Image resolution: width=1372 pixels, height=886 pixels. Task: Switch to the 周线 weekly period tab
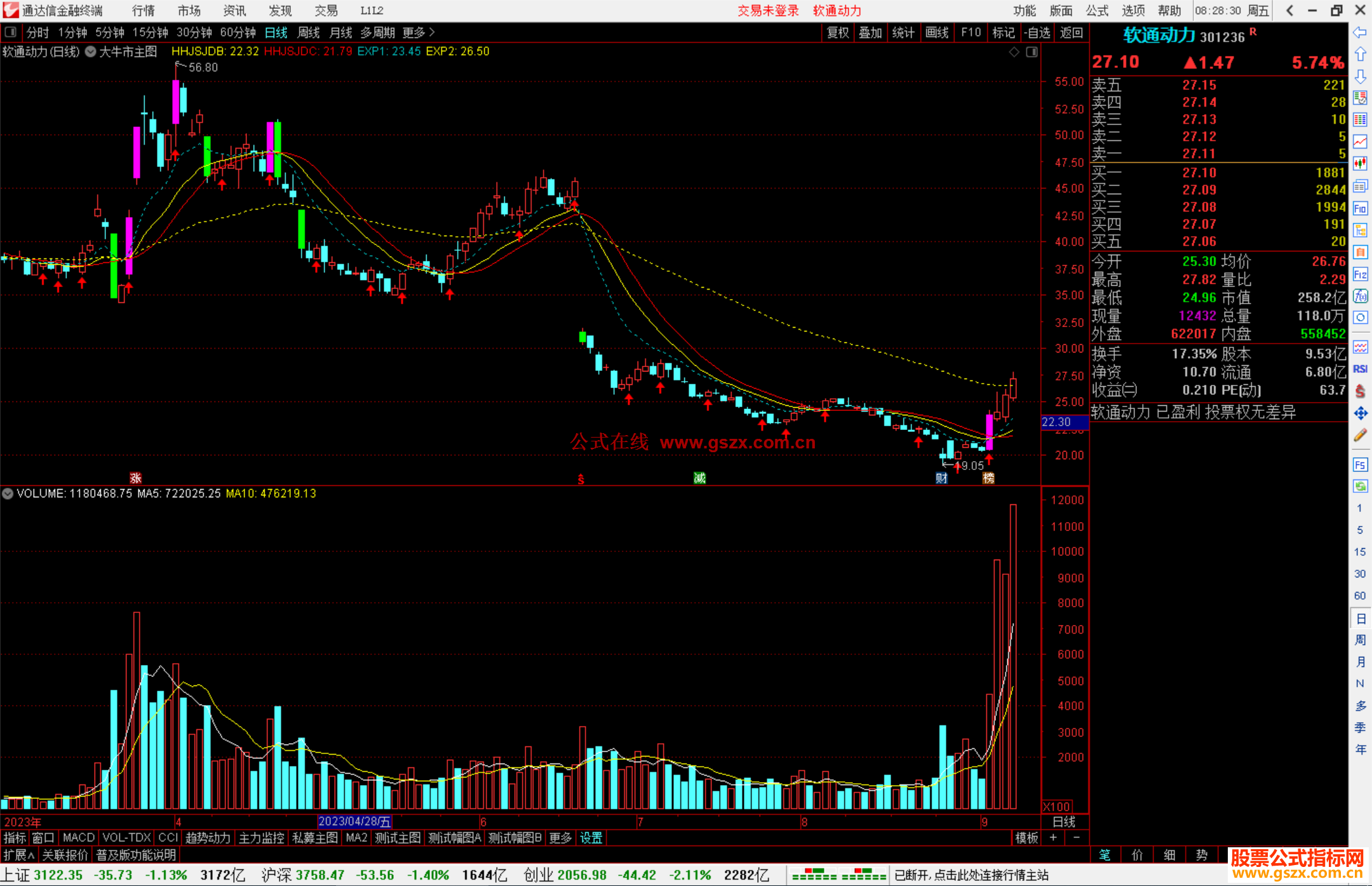coord(309,32)
